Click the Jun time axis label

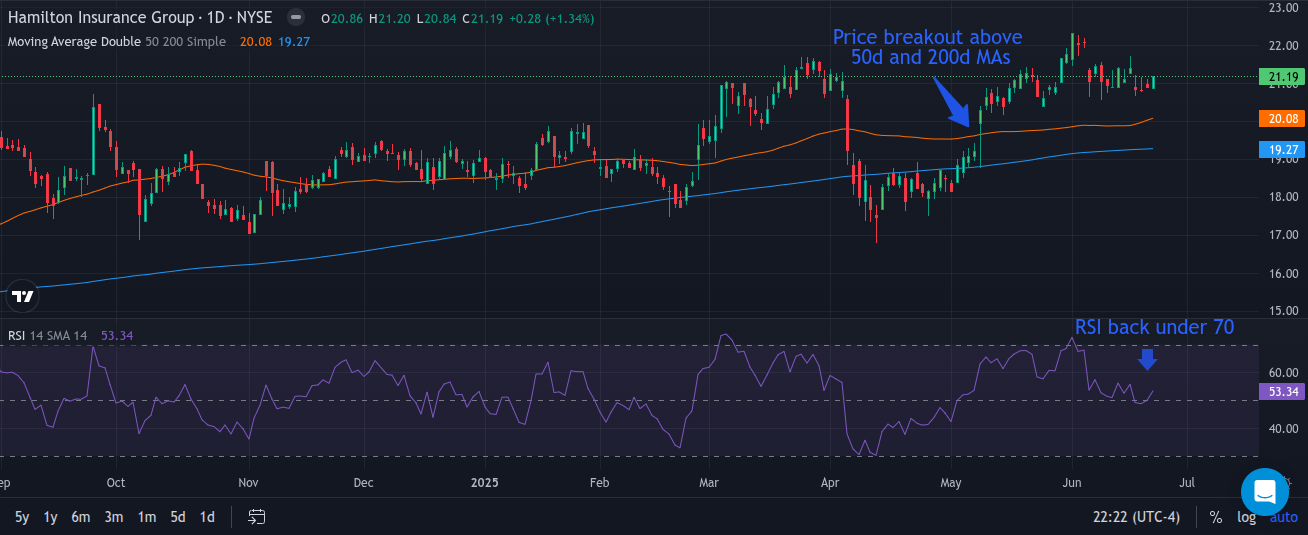point(1071,483)
